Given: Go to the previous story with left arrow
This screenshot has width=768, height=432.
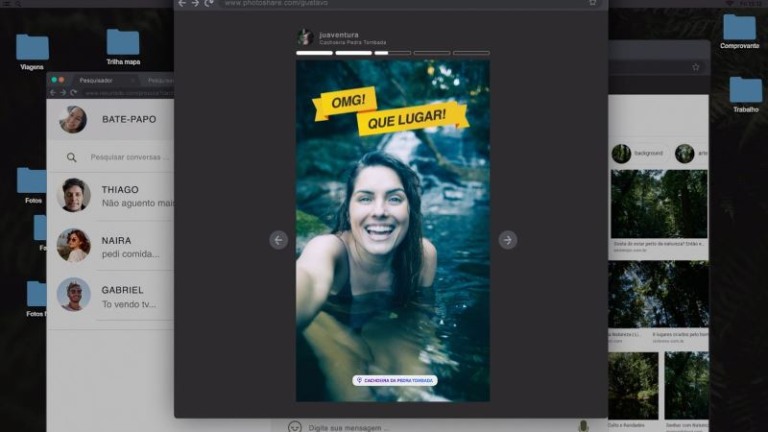Looking at the screenshot, I should point(278,240).
